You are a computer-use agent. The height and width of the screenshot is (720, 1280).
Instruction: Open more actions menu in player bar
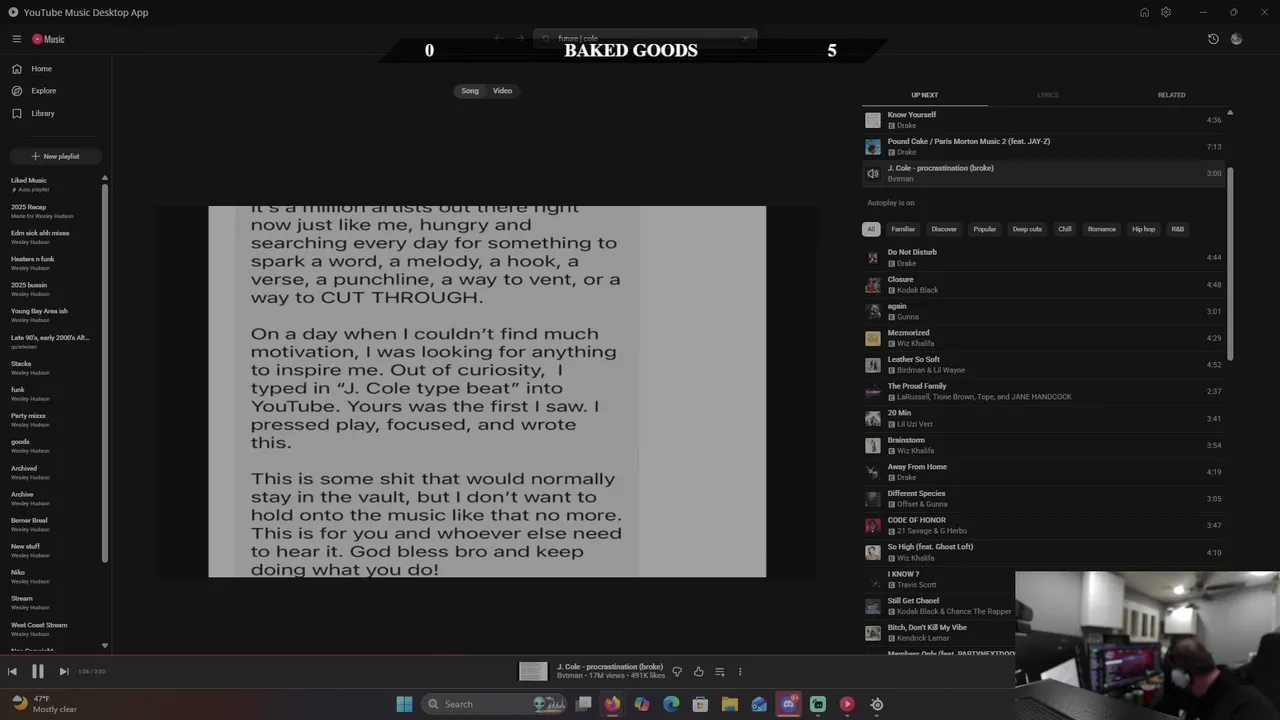click(740, 672)
